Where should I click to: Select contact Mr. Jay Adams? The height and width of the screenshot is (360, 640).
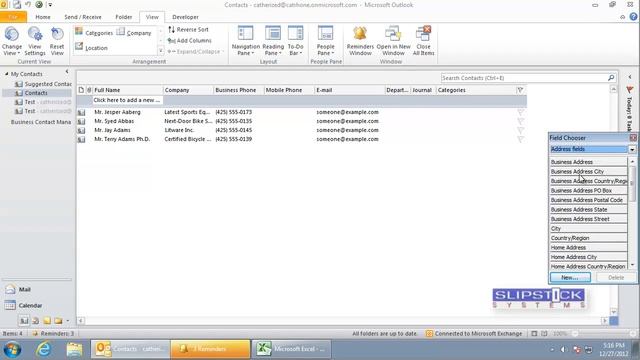[x=112, y=130]
